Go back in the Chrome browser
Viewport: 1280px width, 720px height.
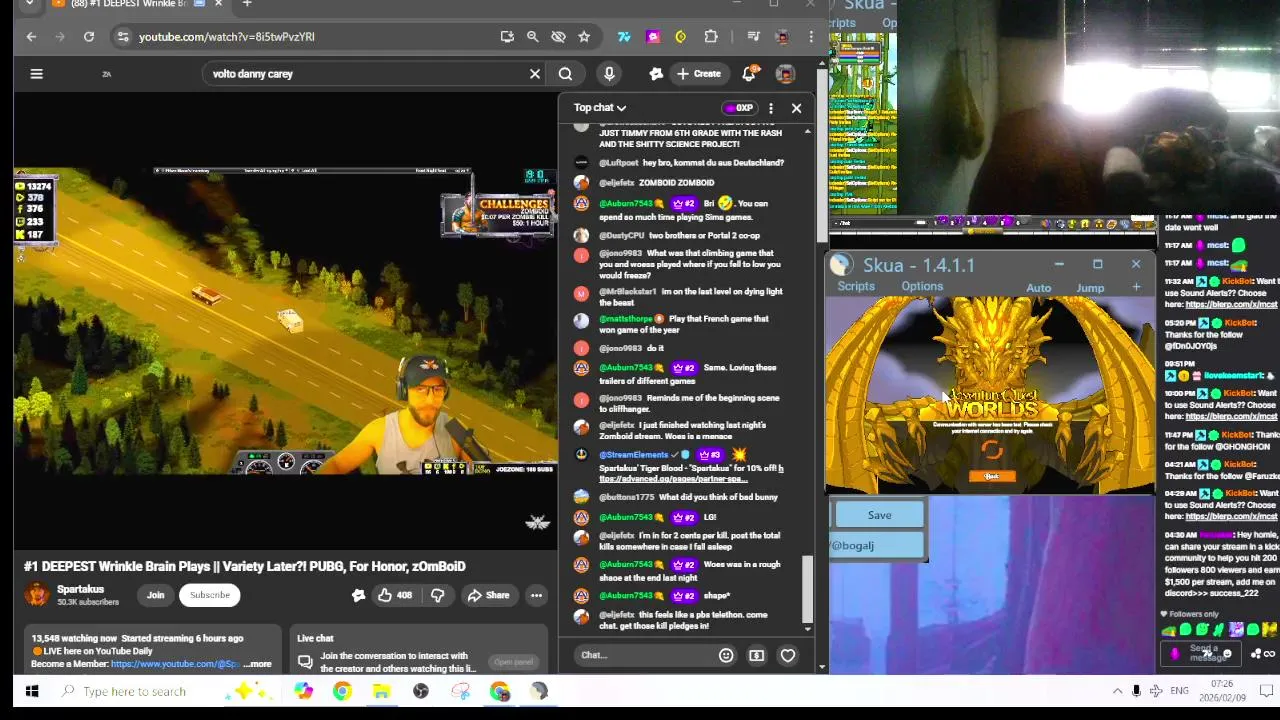[x=31, y=37]
